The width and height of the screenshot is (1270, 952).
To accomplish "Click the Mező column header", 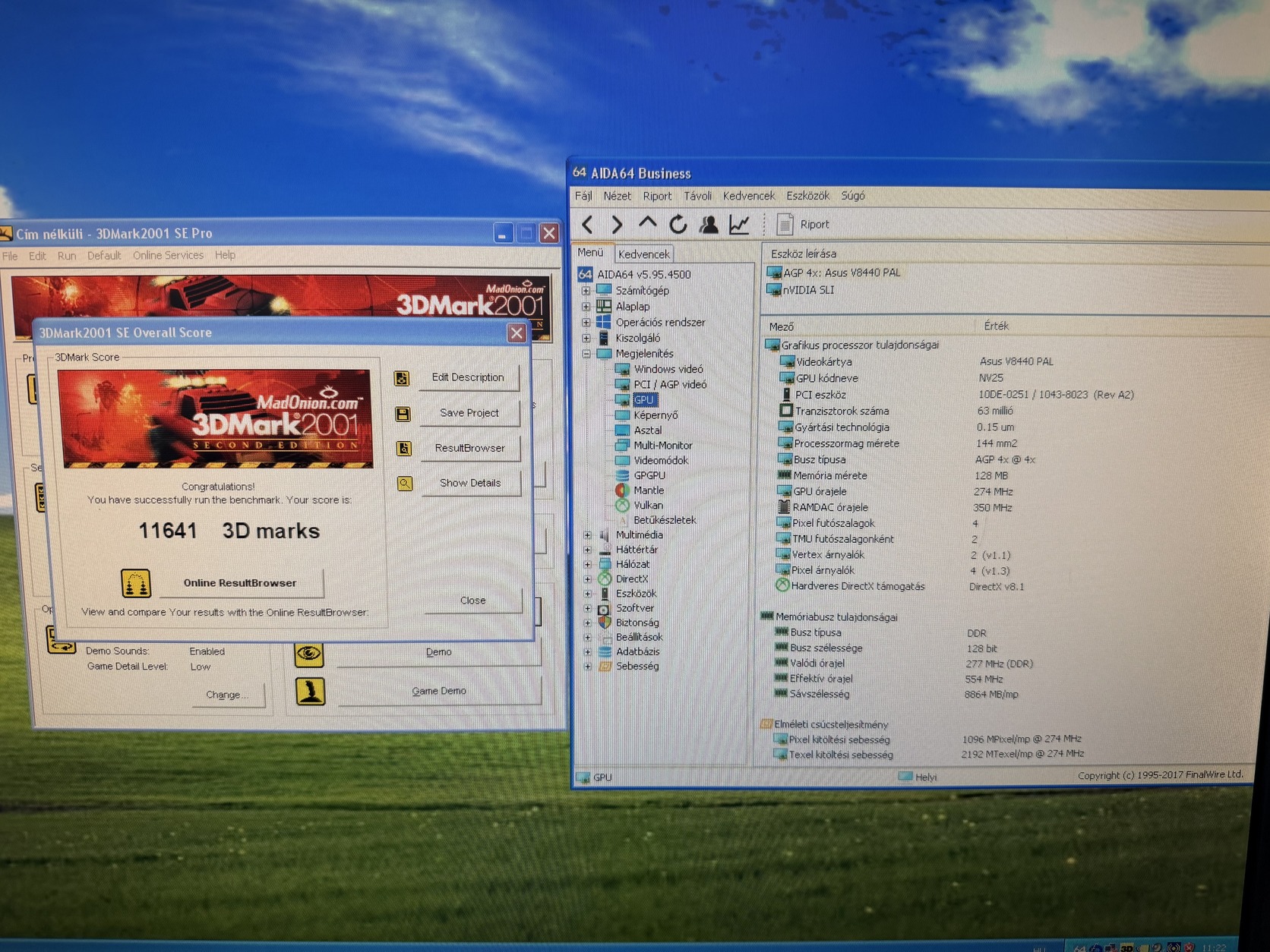I will point(867,326).
